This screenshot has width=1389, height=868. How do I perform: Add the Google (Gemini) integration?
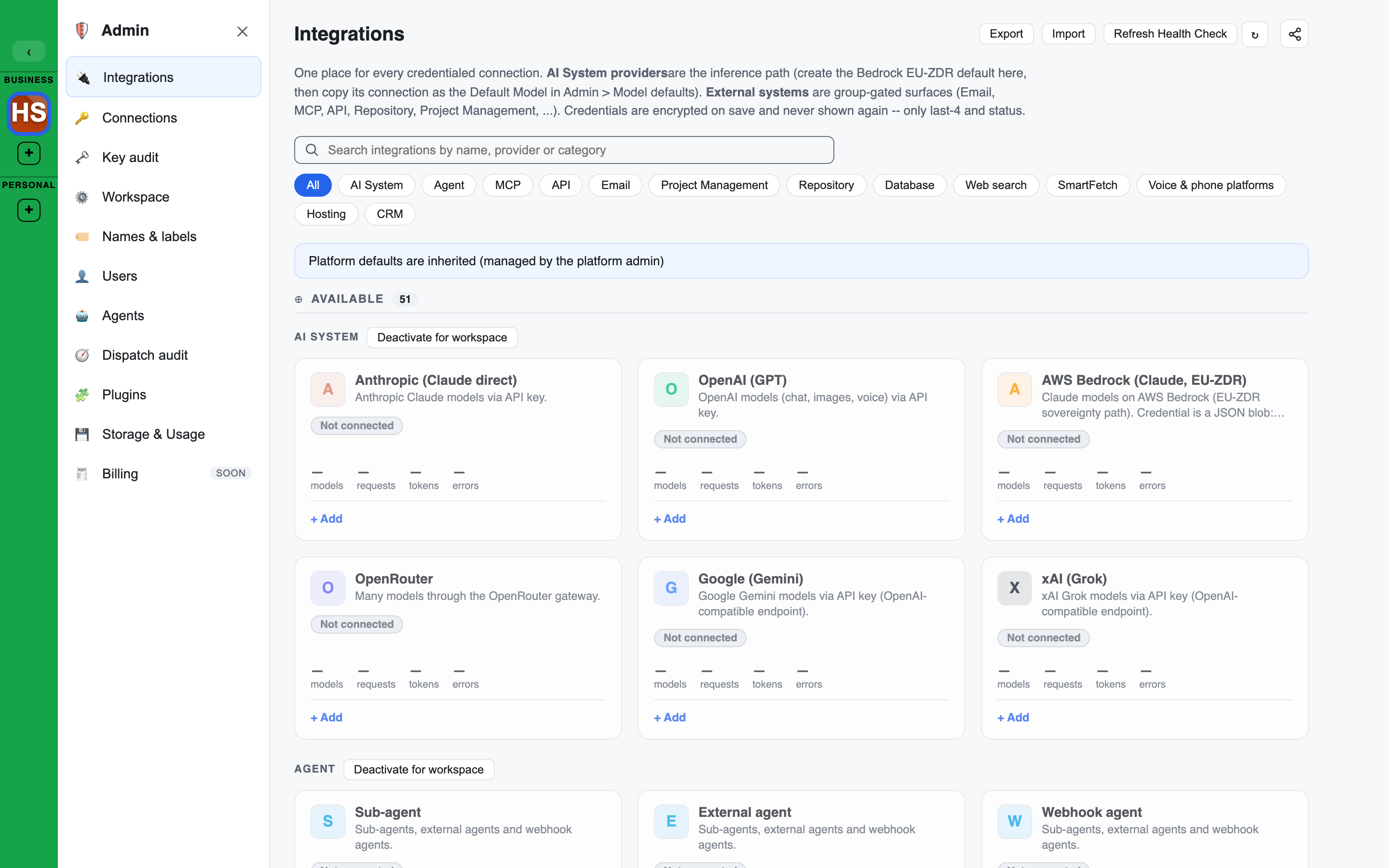coord(670,718)
